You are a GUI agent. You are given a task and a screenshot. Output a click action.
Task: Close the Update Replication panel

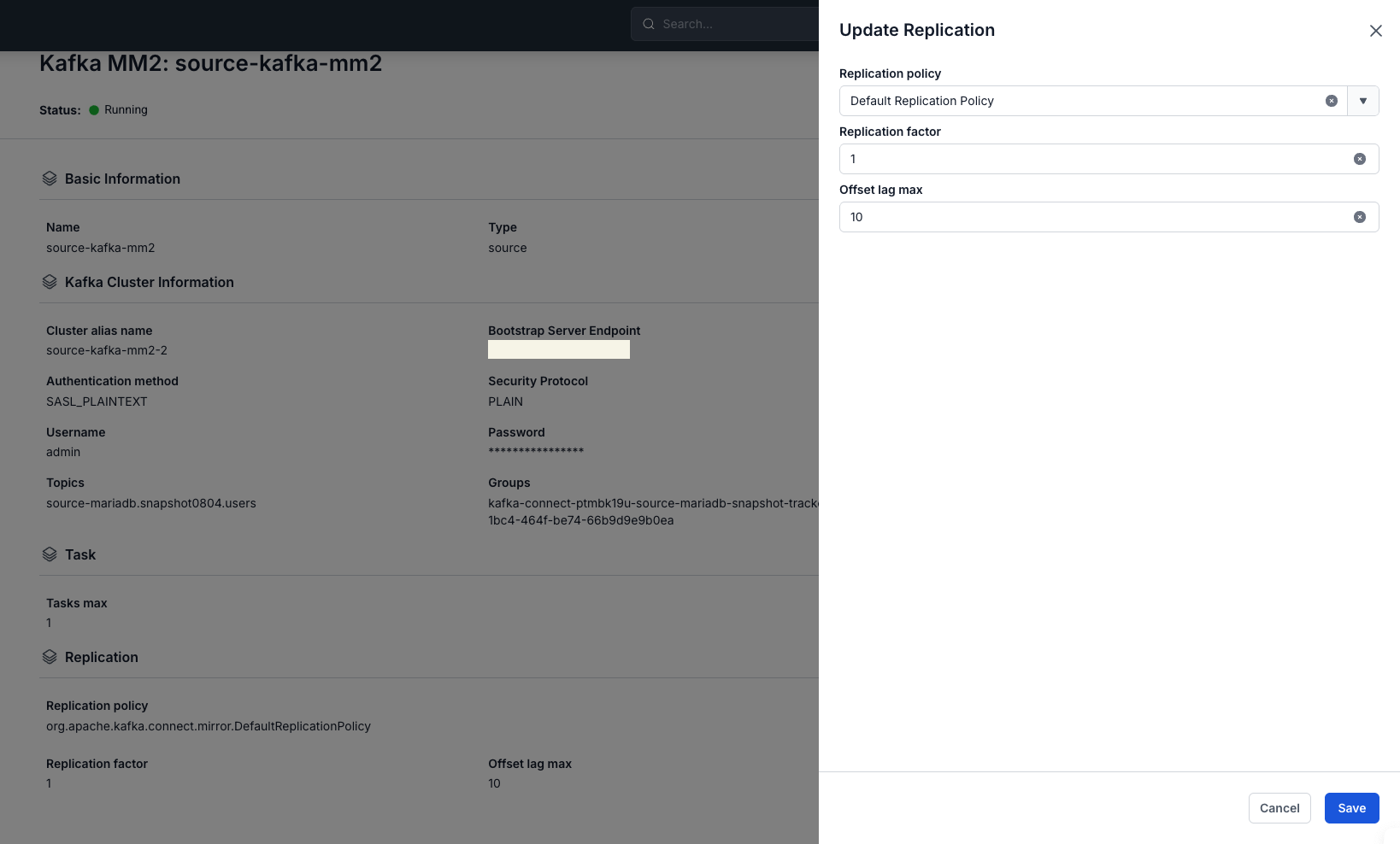pos(1375,31)
